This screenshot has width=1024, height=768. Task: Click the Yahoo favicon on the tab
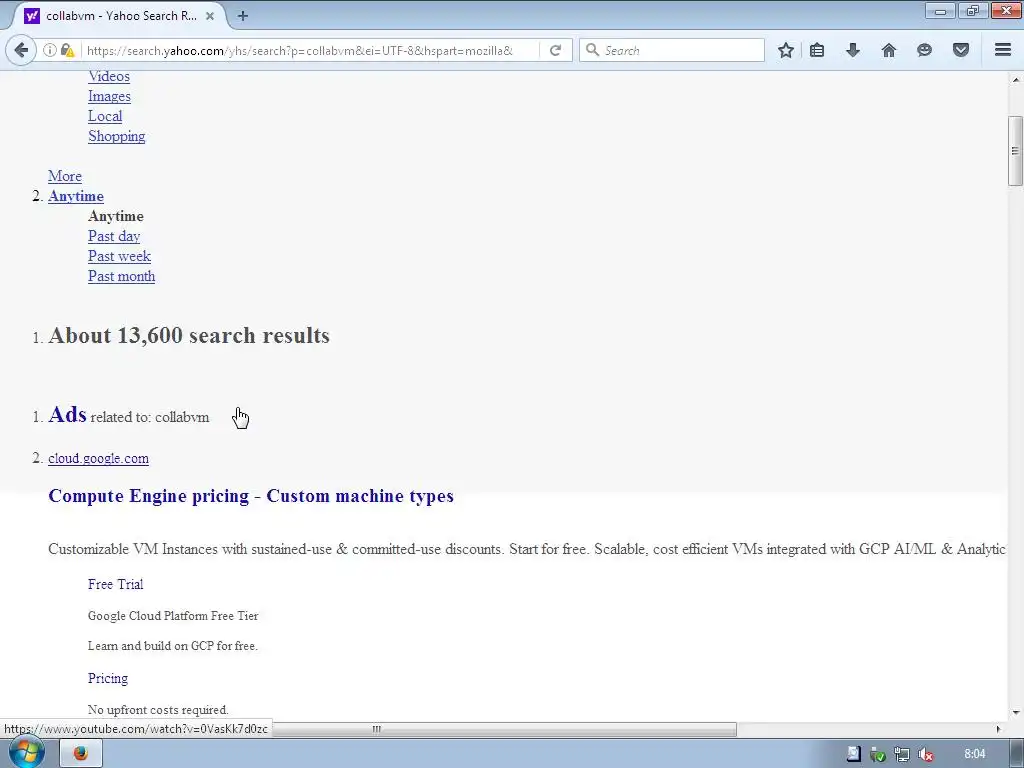(x=31, y=16)
